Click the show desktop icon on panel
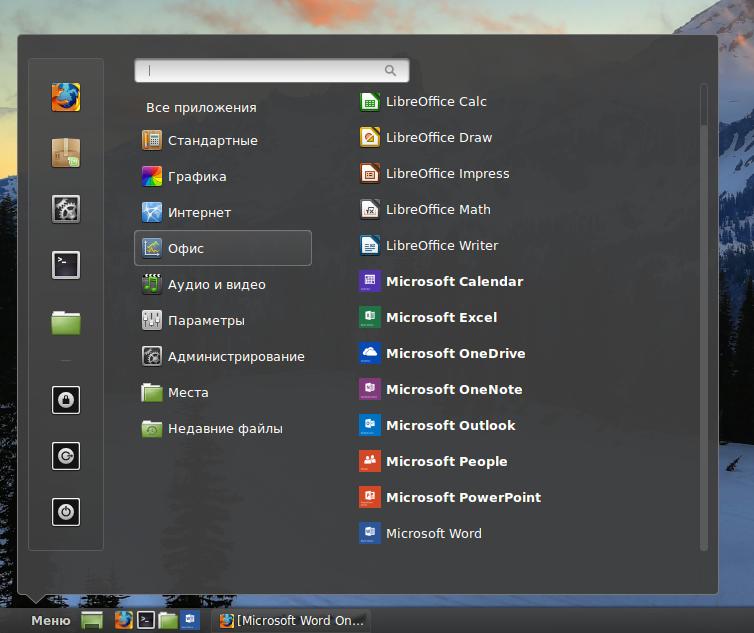Image resolution: width=754 pixels, height=633 pixels. click(x=92, y=620)
